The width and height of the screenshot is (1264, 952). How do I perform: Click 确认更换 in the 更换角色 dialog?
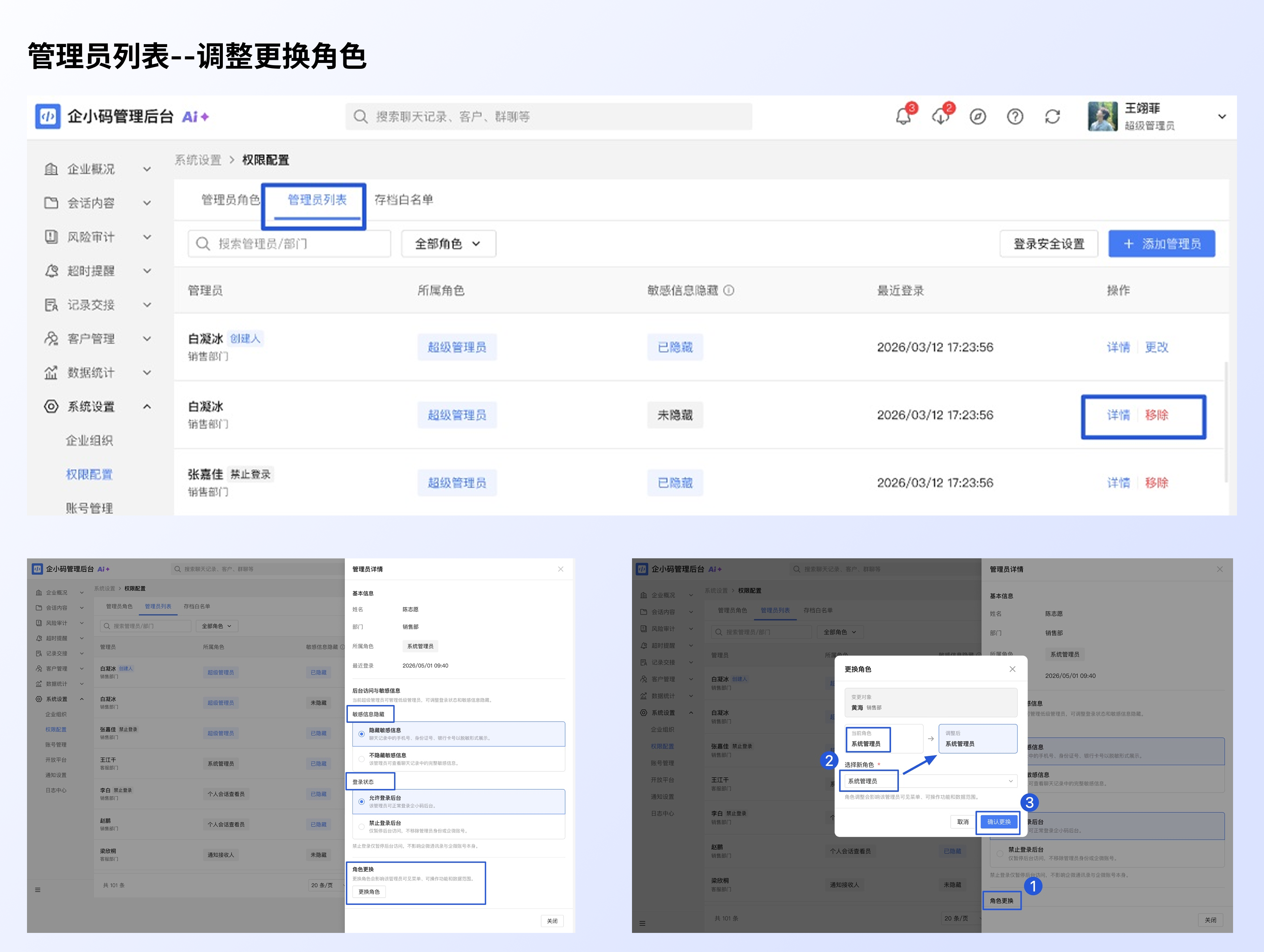999,822
